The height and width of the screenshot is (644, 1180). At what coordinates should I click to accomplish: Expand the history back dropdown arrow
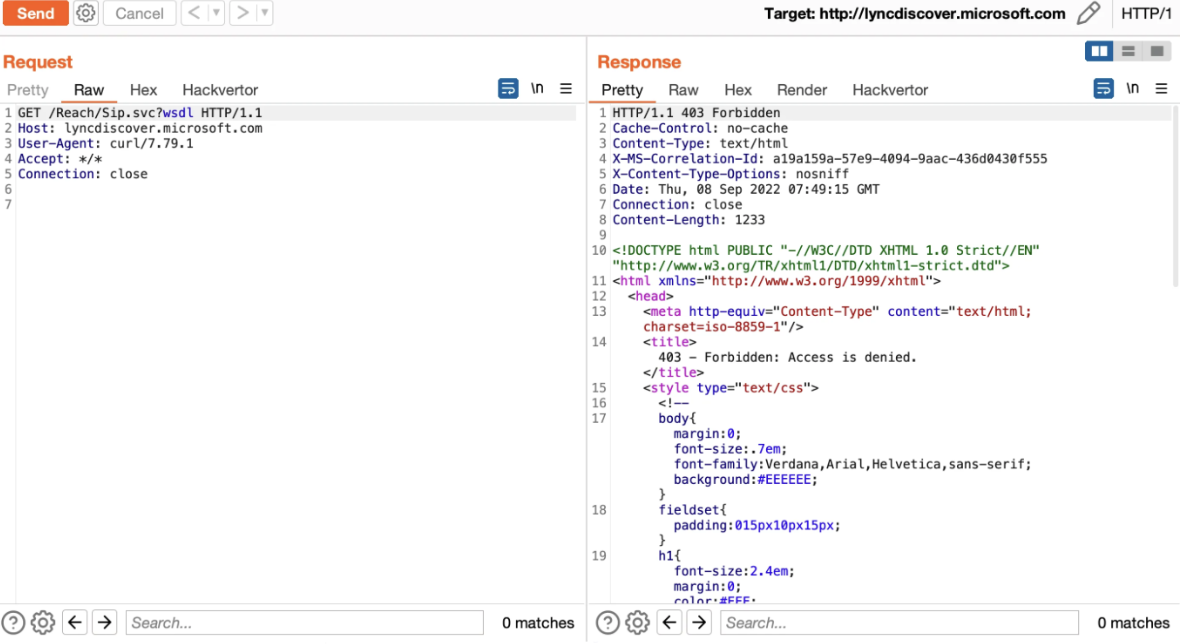point(216,14)
